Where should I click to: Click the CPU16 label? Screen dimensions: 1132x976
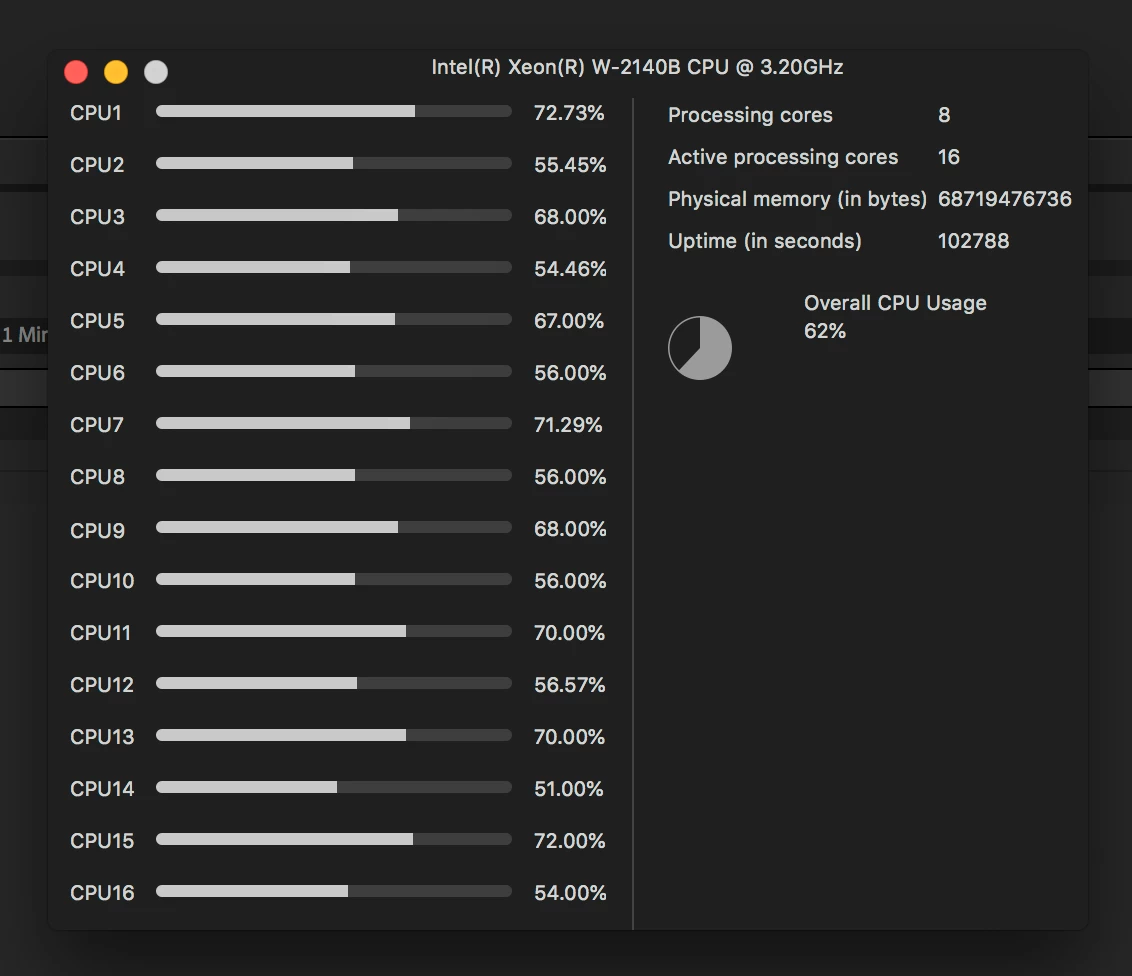pyautogui.click(x=102, y=893)
